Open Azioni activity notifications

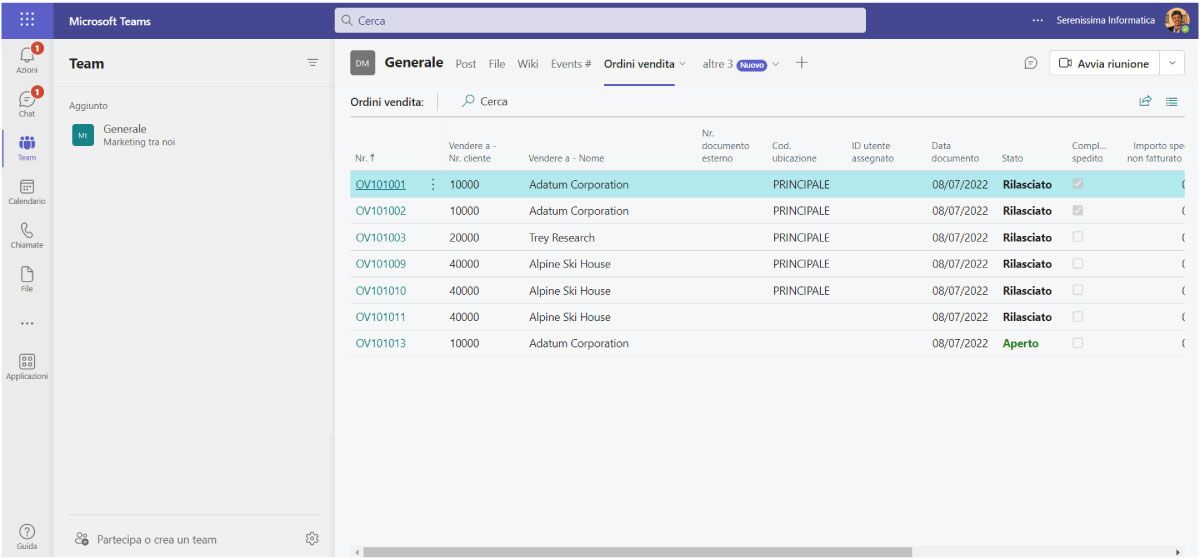(27, 59)
